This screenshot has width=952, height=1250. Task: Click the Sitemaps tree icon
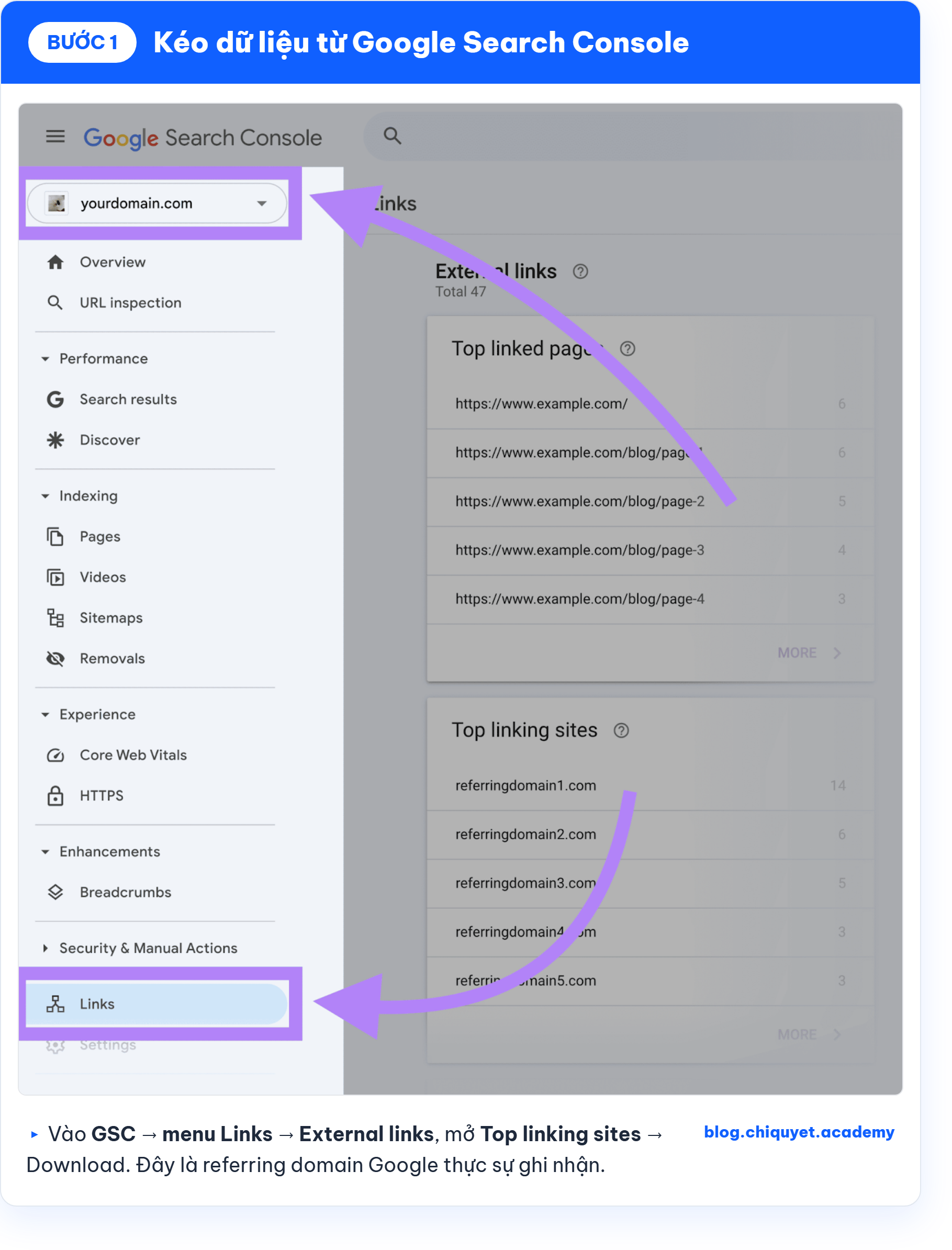55,618
